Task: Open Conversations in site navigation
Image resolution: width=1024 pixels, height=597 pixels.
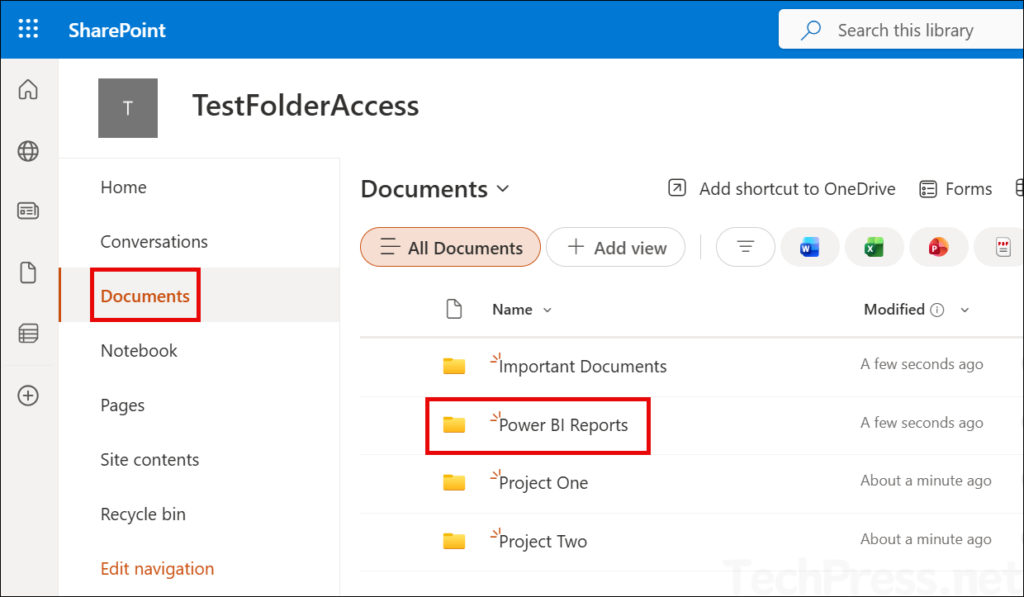Action: [154, 242]
